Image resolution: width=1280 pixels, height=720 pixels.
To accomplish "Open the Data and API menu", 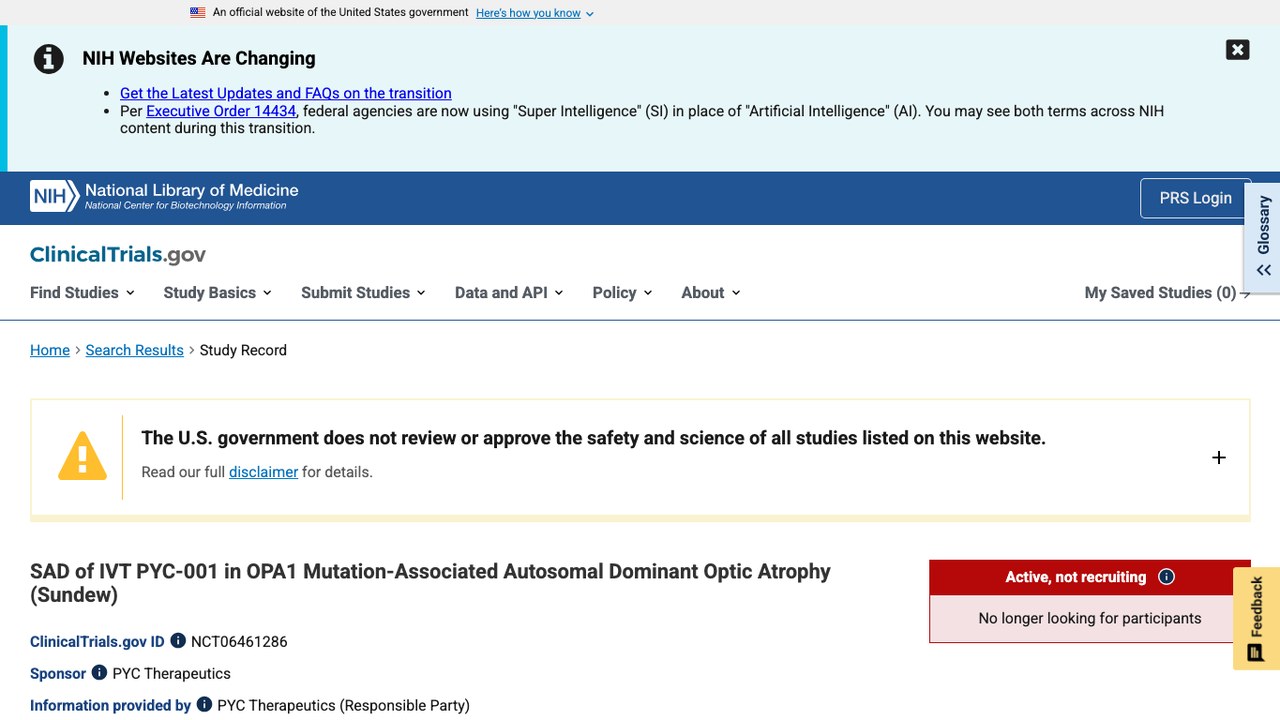I will [509, 293].
